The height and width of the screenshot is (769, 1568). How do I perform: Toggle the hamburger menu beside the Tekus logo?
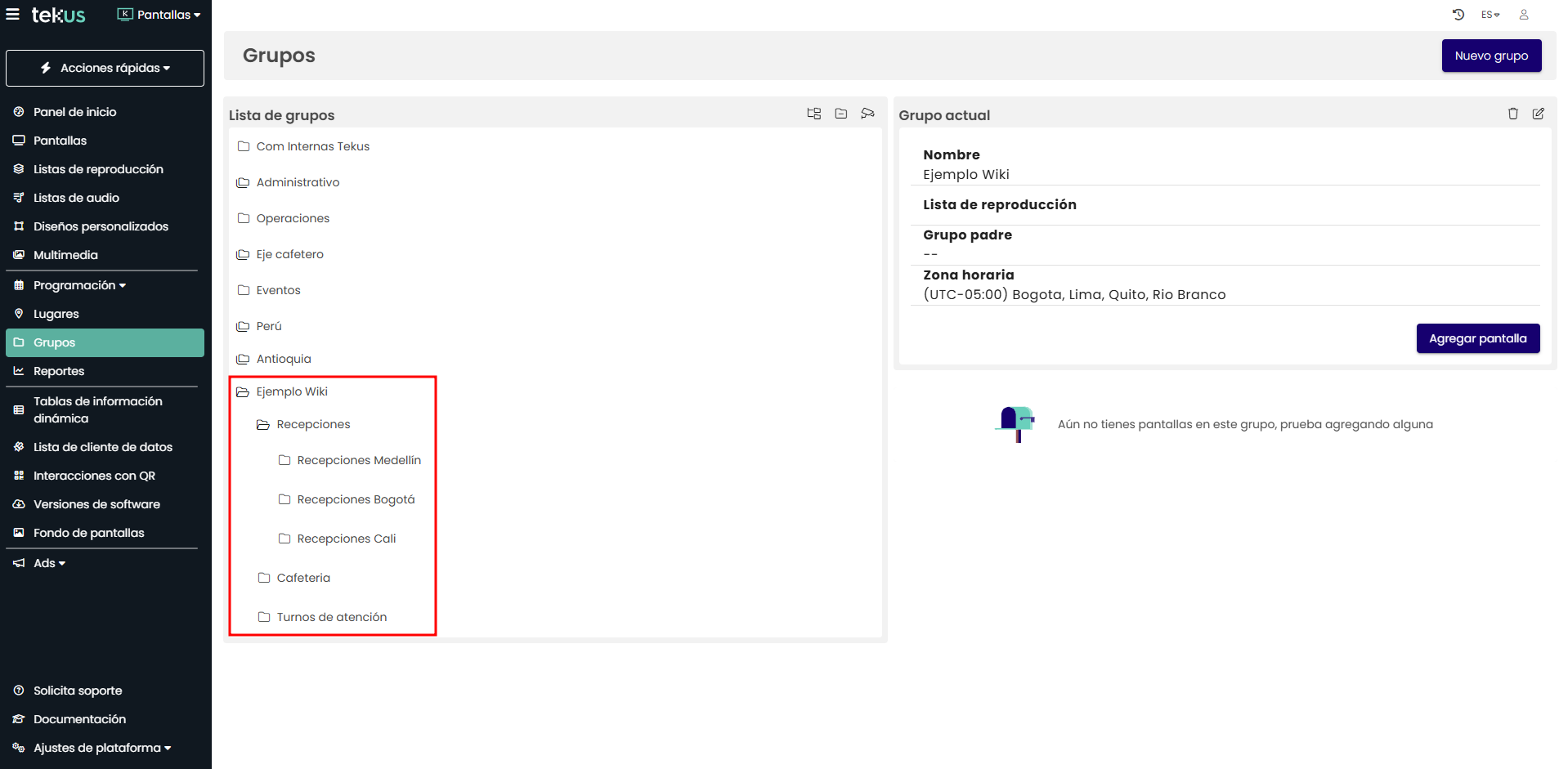pos(13,15)
